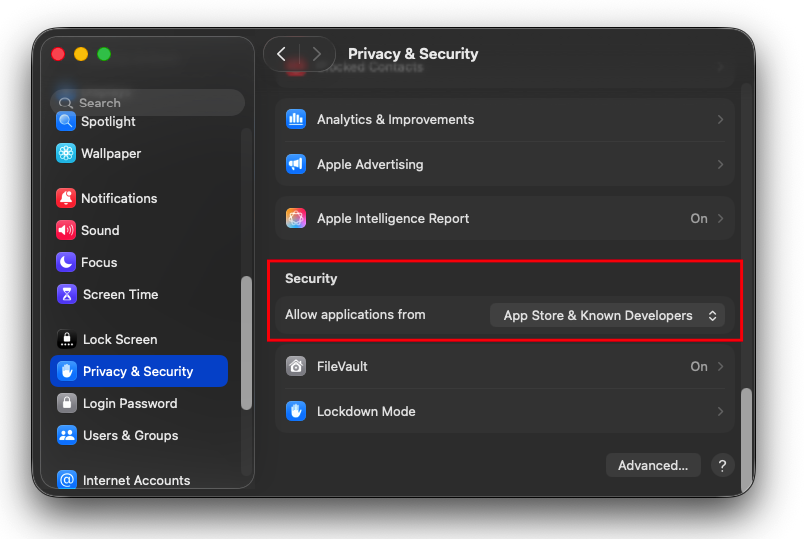Image resolution: width=804 pixels, height=539 pixels.
Task: Click the Users & Groups icon
Action: point(67,435)
